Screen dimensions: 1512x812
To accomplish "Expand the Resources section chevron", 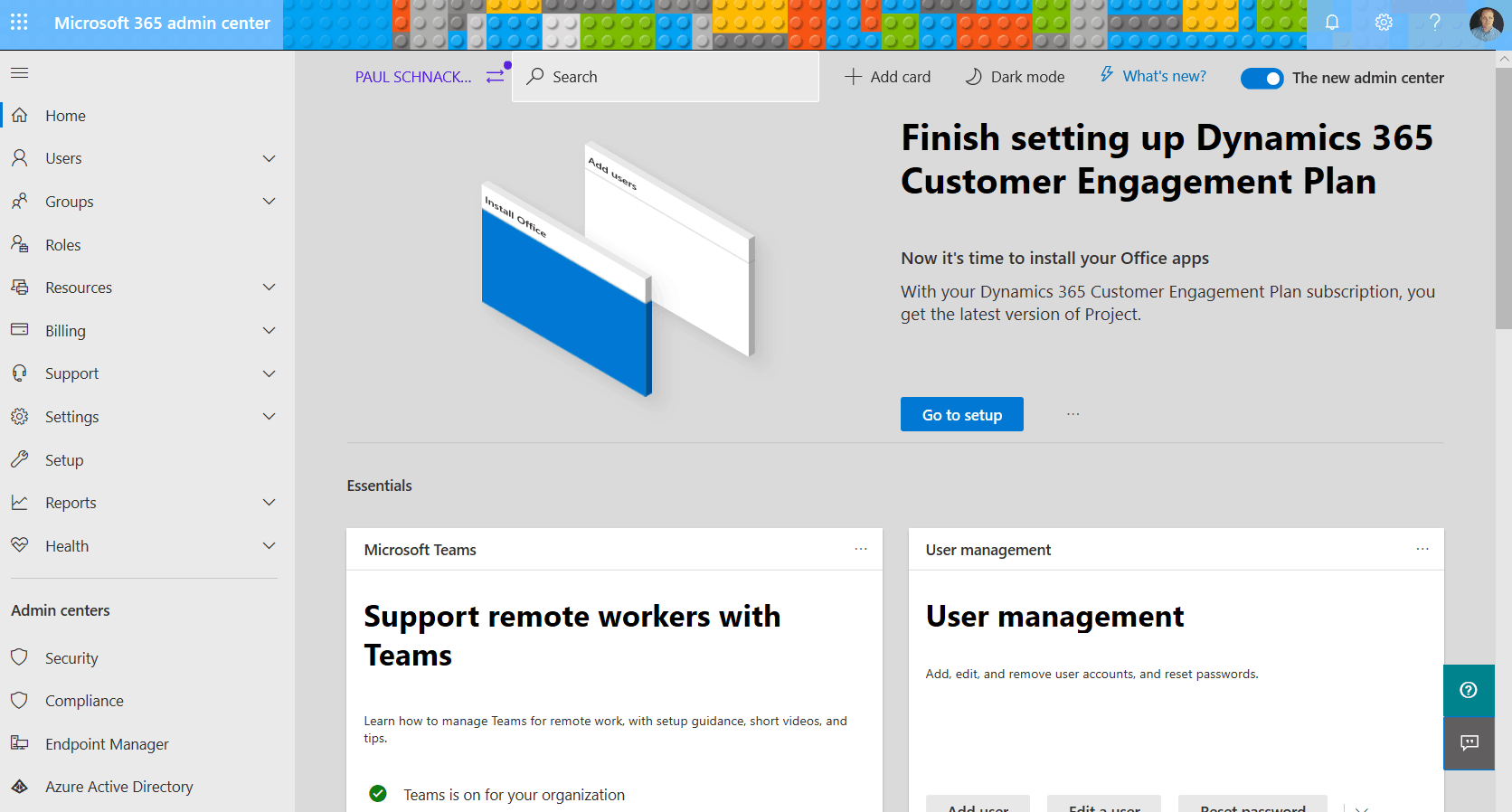I will point(269,287).
